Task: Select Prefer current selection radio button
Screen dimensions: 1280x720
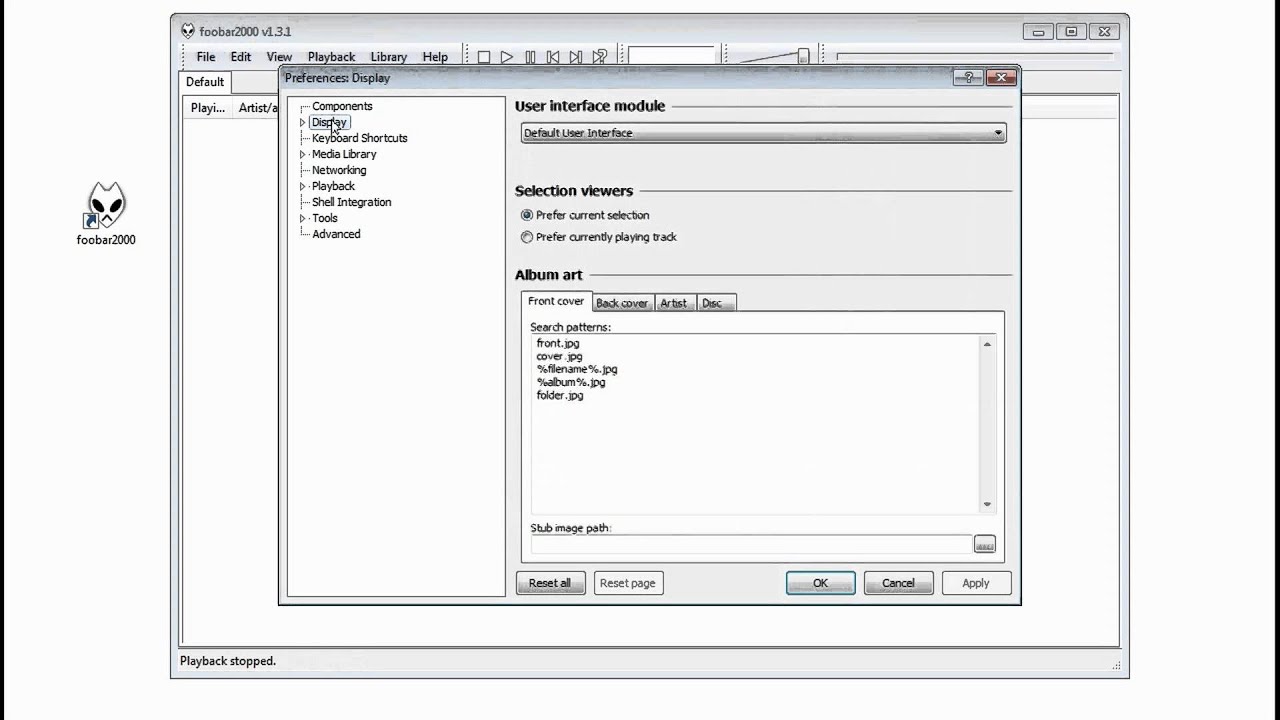Action: pyautogui.click(x=527, y=215)
